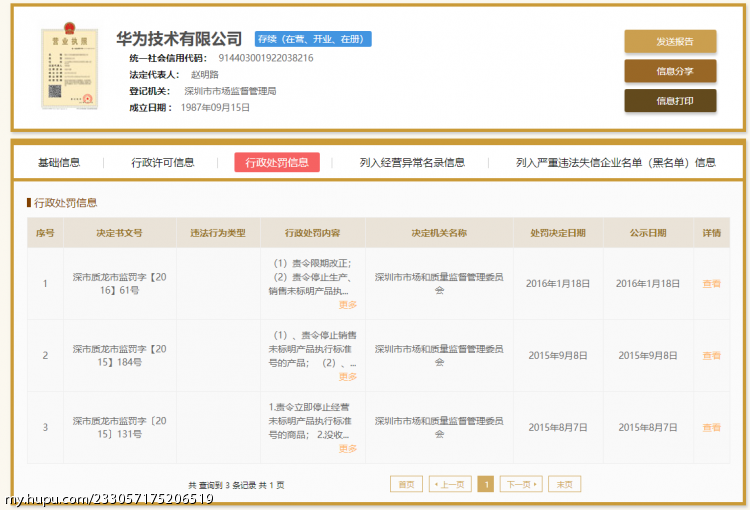Select the credit code 914403001922038216

[x=266, y=58]
